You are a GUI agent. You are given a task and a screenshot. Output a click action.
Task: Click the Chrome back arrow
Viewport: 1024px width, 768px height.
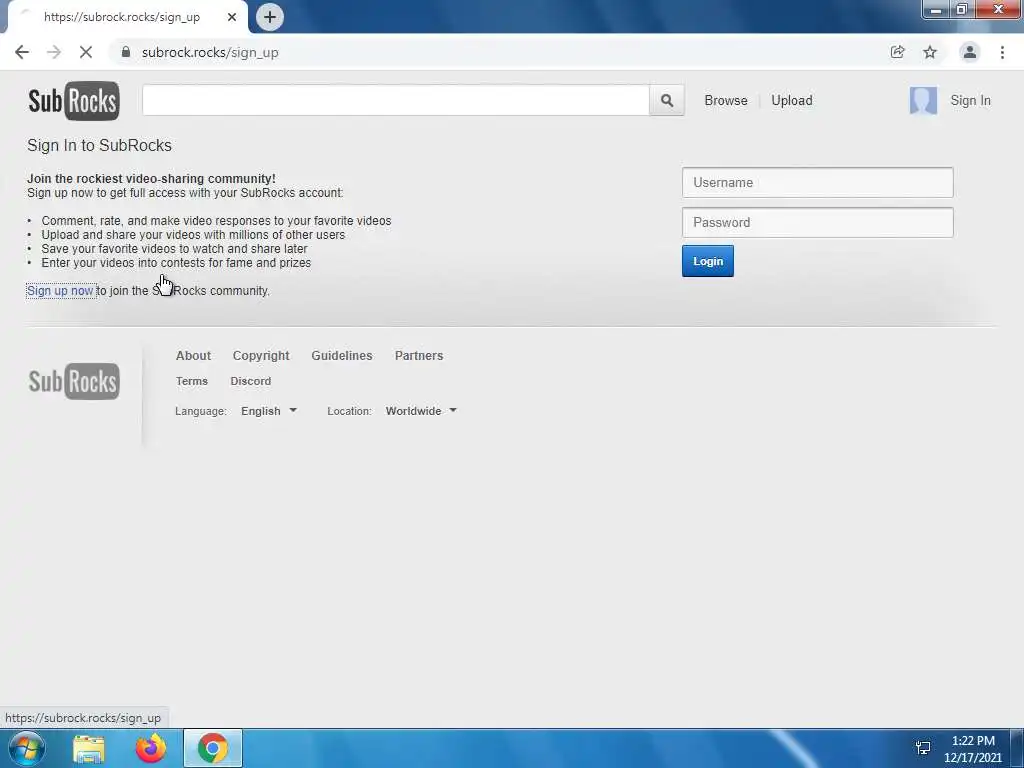(22, 52)
